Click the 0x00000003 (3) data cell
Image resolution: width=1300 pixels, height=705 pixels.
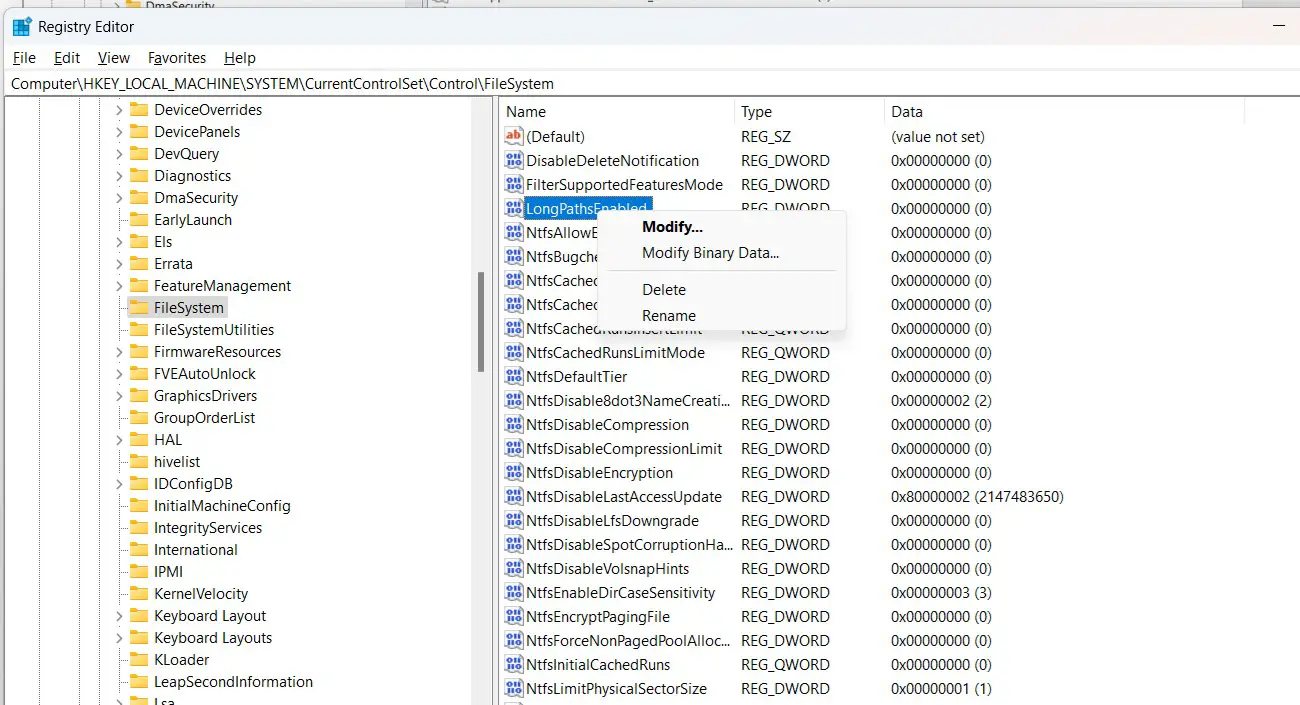[941, 592]
